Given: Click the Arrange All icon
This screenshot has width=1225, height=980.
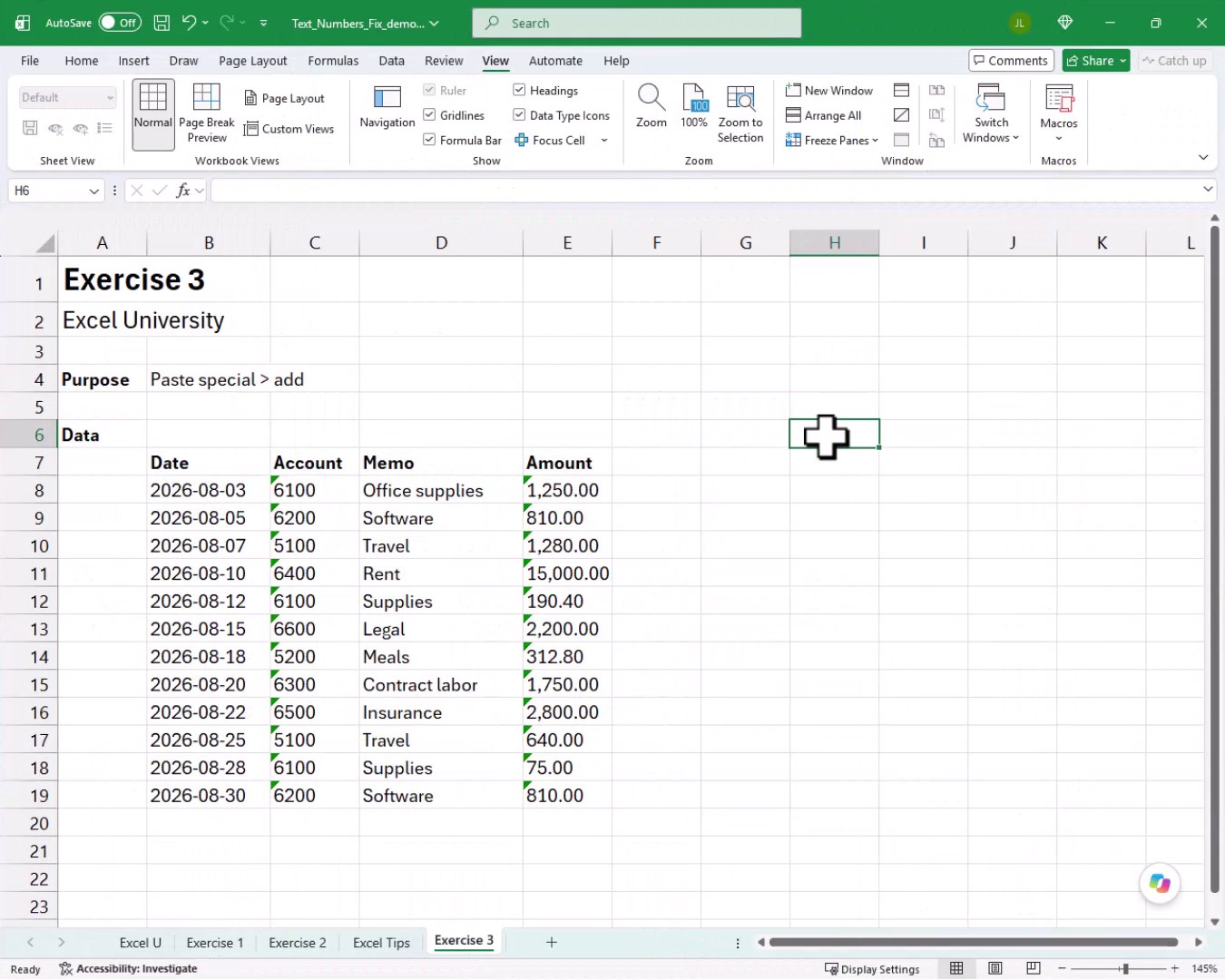Looking at the screenshot, I should click(793, 115).
